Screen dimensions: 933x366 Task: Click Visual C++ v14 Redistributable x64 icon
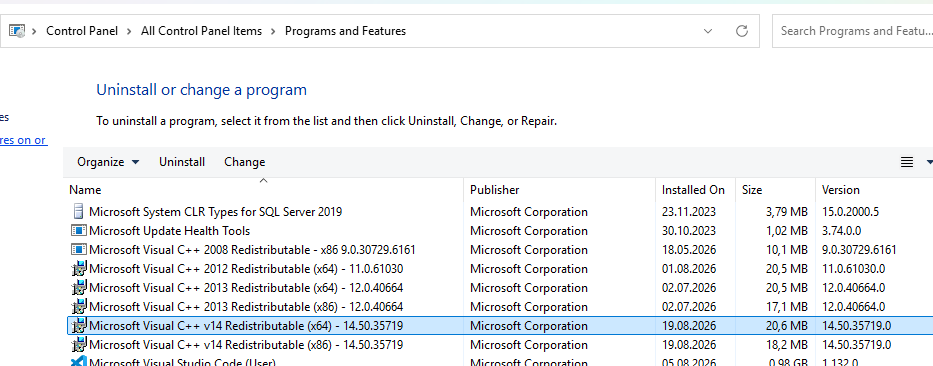[x=79, y=326]
